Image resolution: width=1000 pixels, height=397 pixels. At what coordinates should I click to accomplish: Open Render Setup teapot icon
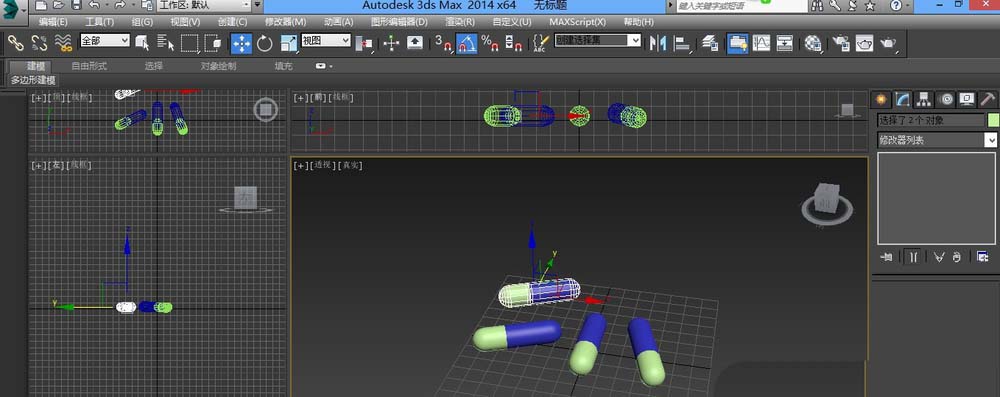tap(841, 43)
